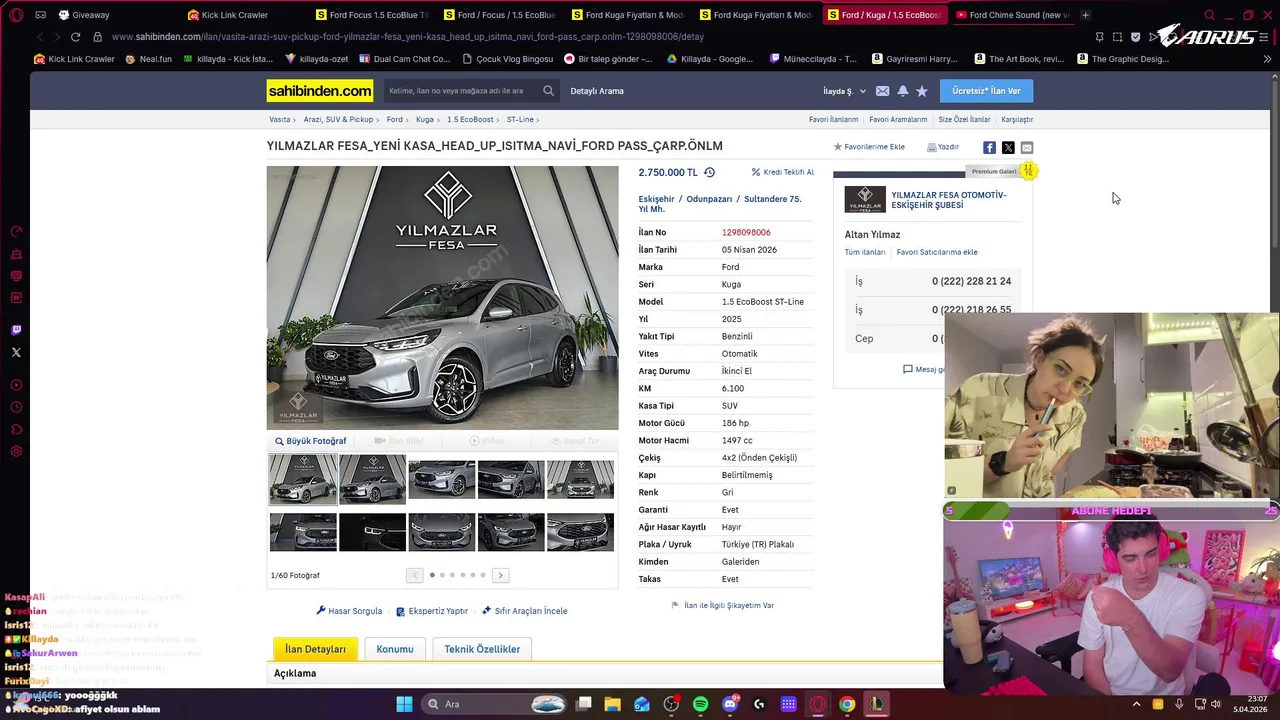The image size is (1280, 720).
Task: Reload the page in the browser
Action: [x=75, y=37]
